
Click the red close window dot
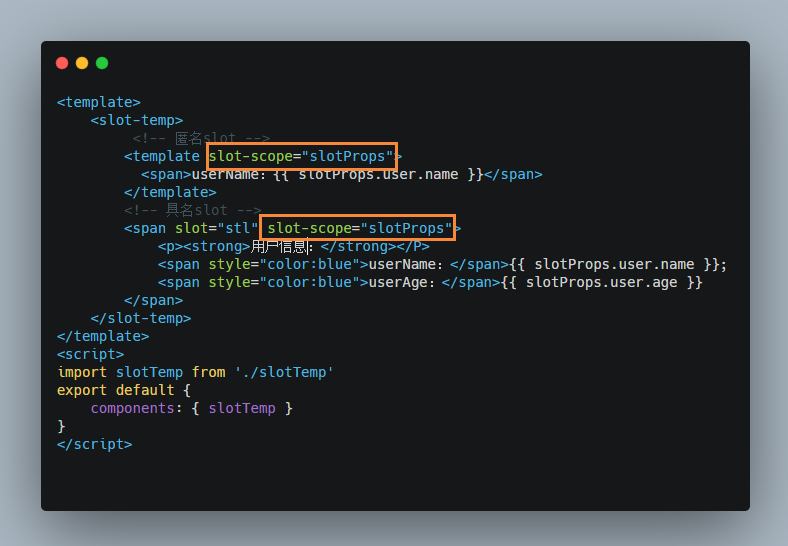[x=62, y=63]
